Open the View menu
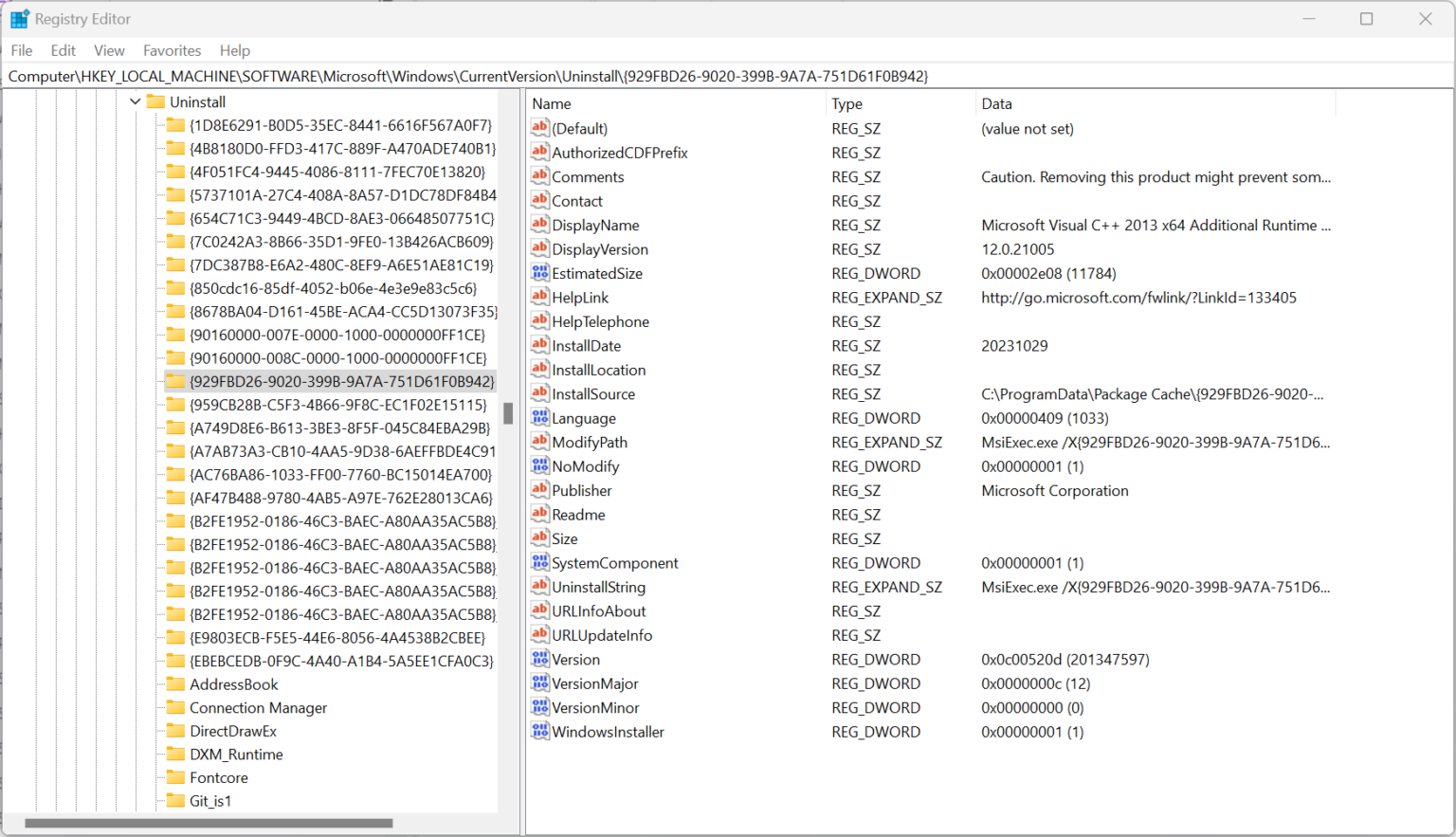The image size is (1456, 837). coord(109,50)
